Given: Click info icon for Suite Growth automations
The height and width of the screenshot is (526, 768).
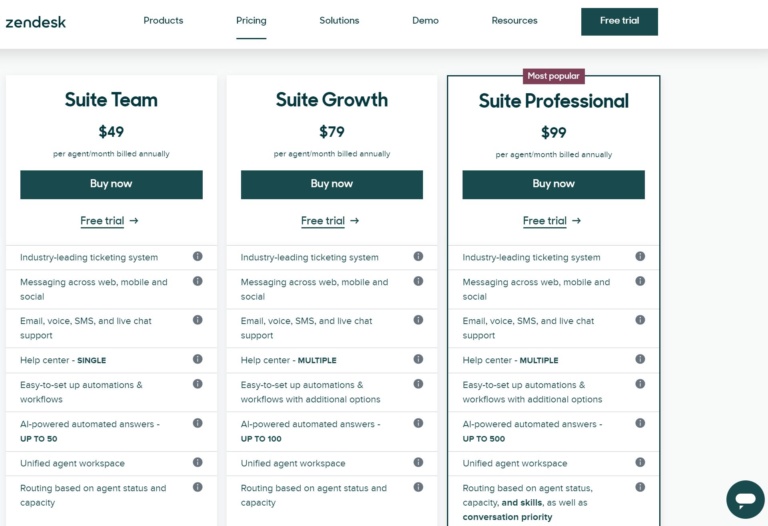Looking at the screenshot, I should tap(418, 384).
